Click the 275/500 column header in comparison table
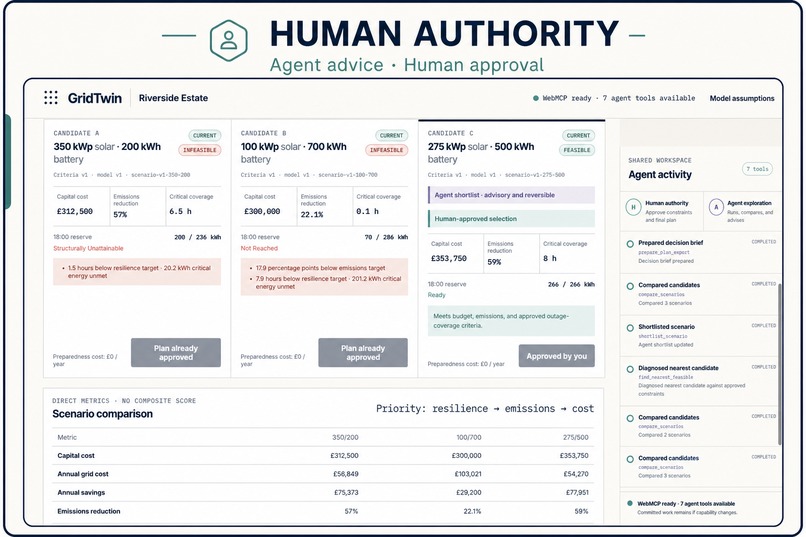 (576, 437)
